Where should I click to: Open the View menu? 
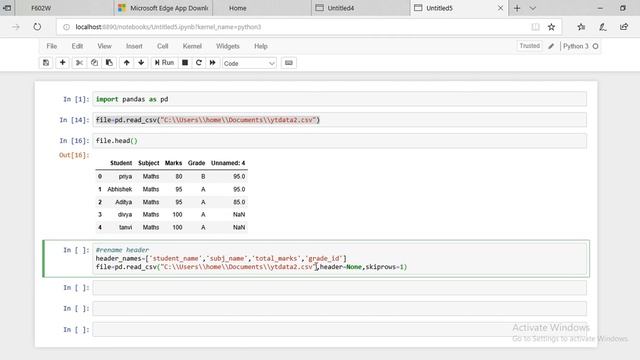(104, 46)
